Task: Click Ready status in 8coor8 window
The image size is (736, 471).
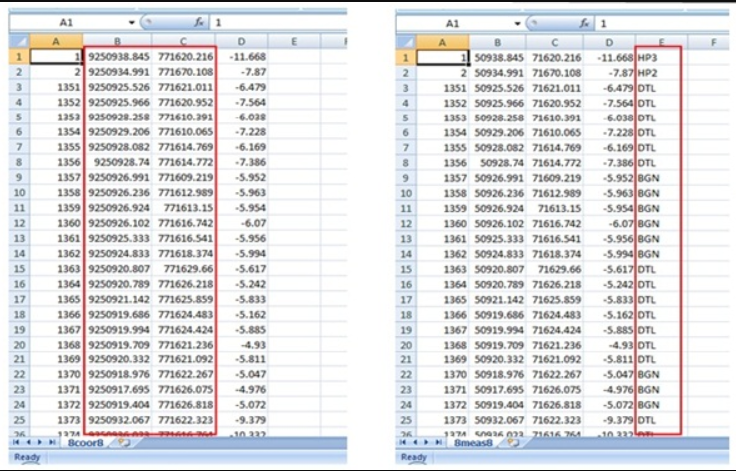Action: (x=27, y=457)
